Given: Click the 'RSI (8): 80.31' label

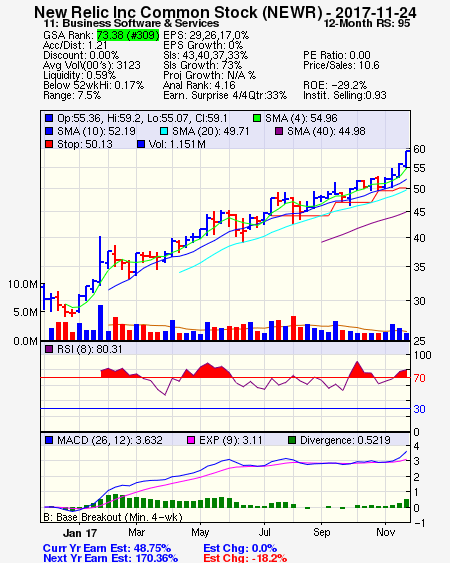Looking at the screenshot, I should click(x=90, y=349).
